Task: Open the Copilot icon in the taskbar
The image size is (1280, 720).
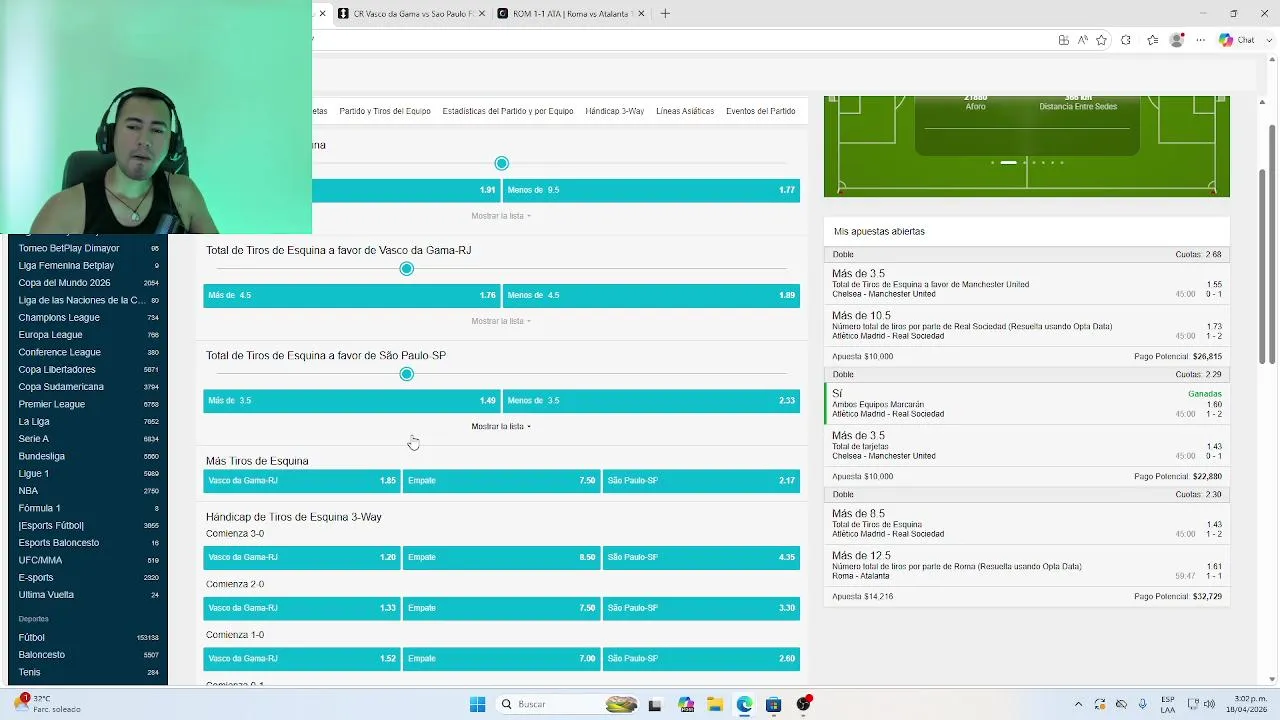Action: pos(685,704)
